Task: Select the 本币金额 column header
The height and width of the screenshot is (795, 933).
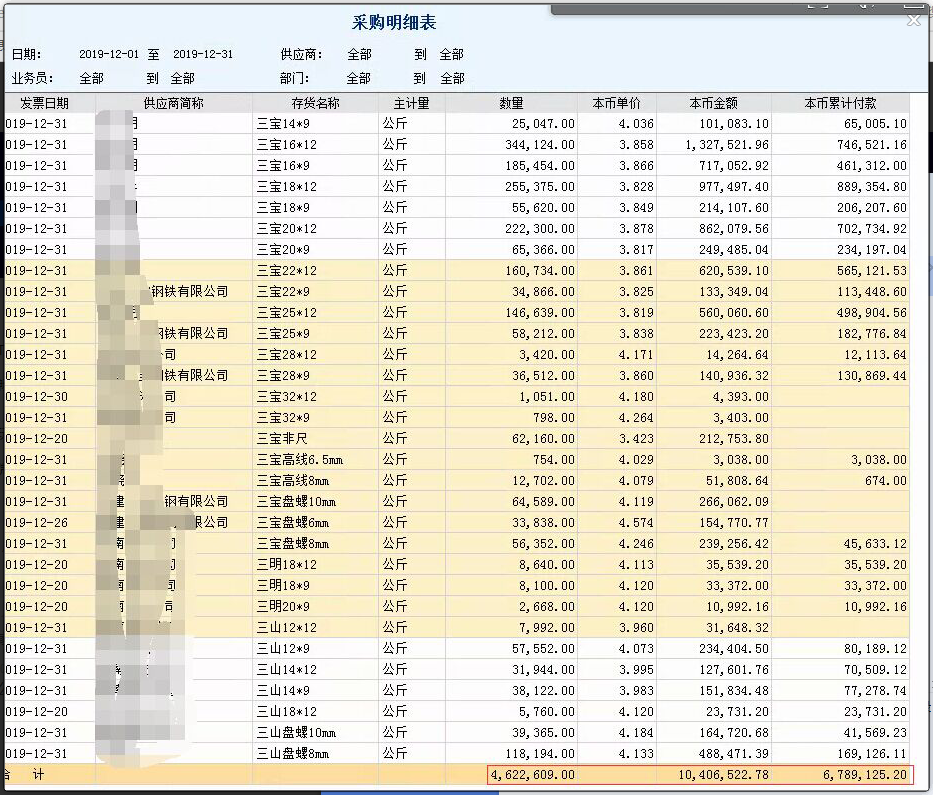Action: [713, 103]
